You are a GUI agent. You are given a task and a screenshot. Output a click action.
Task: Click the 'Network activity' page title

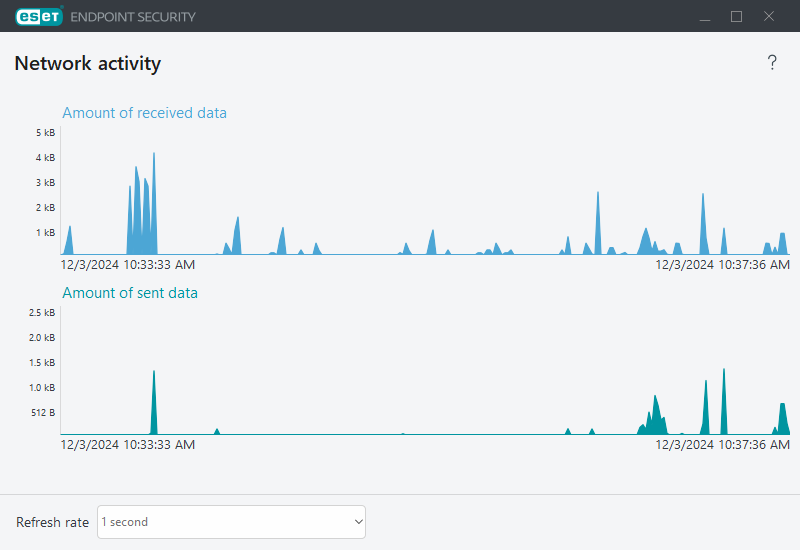[88, 63]
